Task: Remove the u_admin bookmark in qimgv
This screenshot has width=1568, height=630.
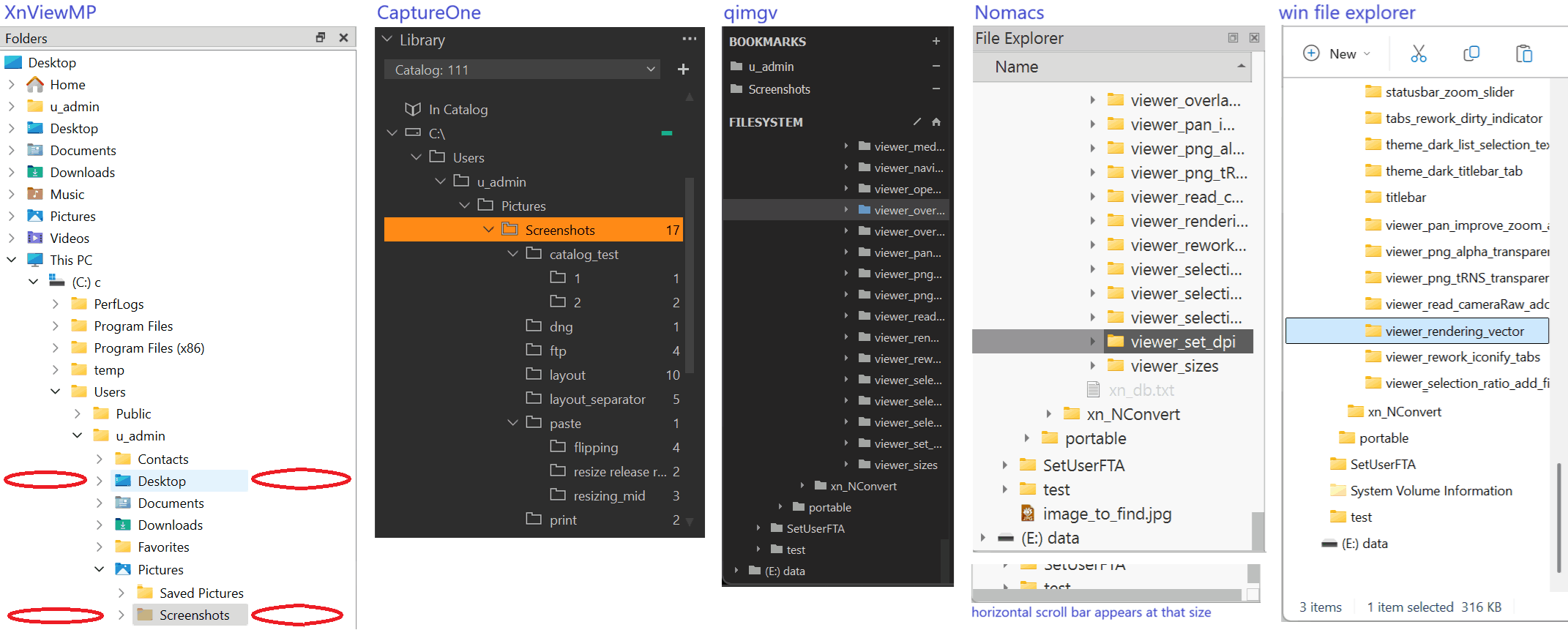Action: [x=936, y=67]
